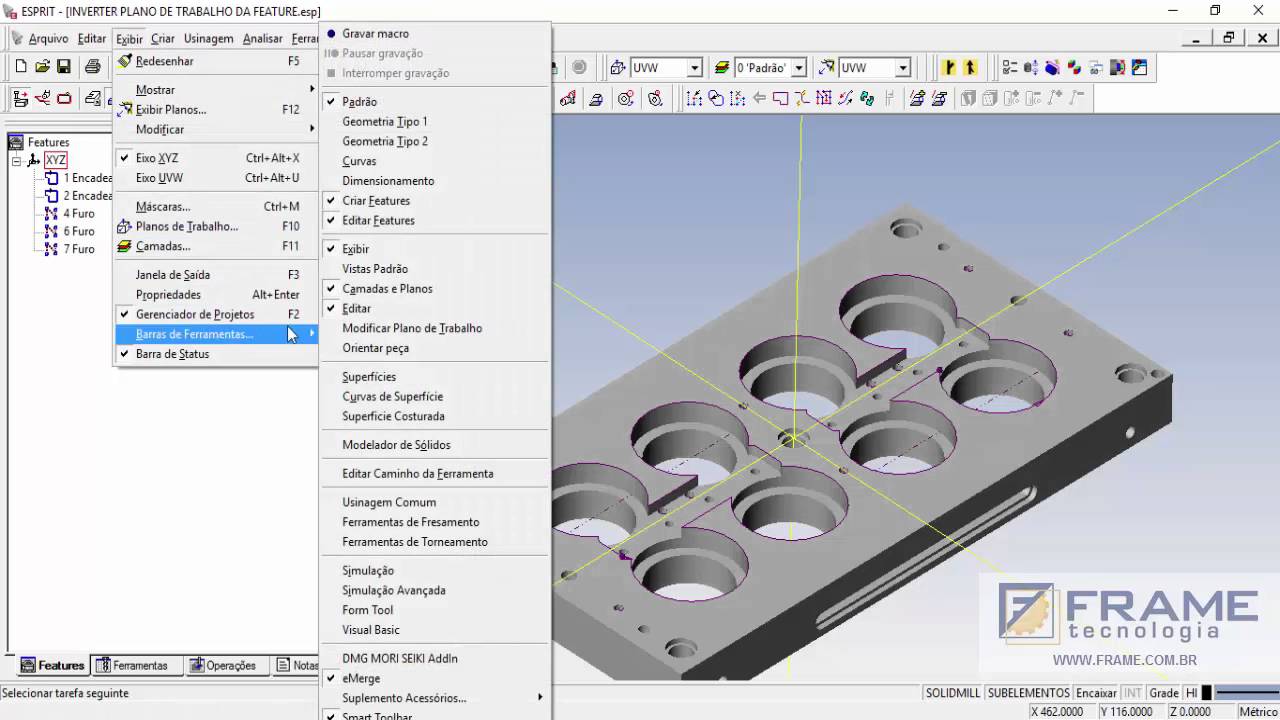This screenshot has height=720, width=1280.
Task: Open the 0 'Padrão' layer dropdown
Action: coord(798,68)
